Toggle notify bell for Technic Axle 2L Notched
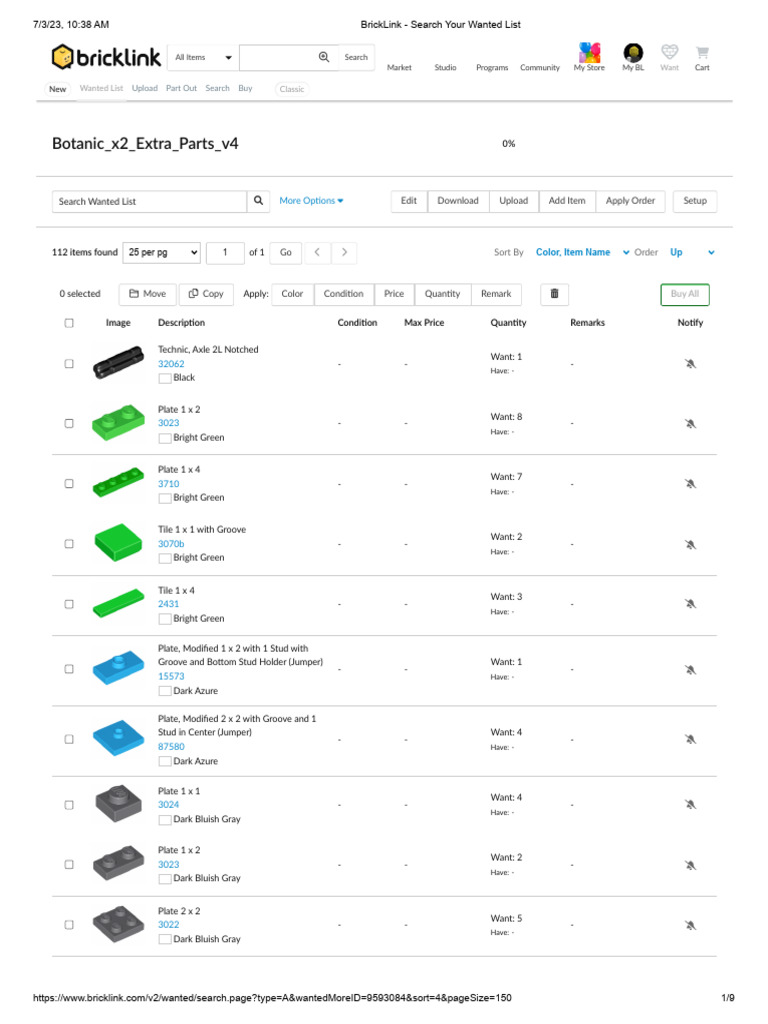 click(690, 364)
